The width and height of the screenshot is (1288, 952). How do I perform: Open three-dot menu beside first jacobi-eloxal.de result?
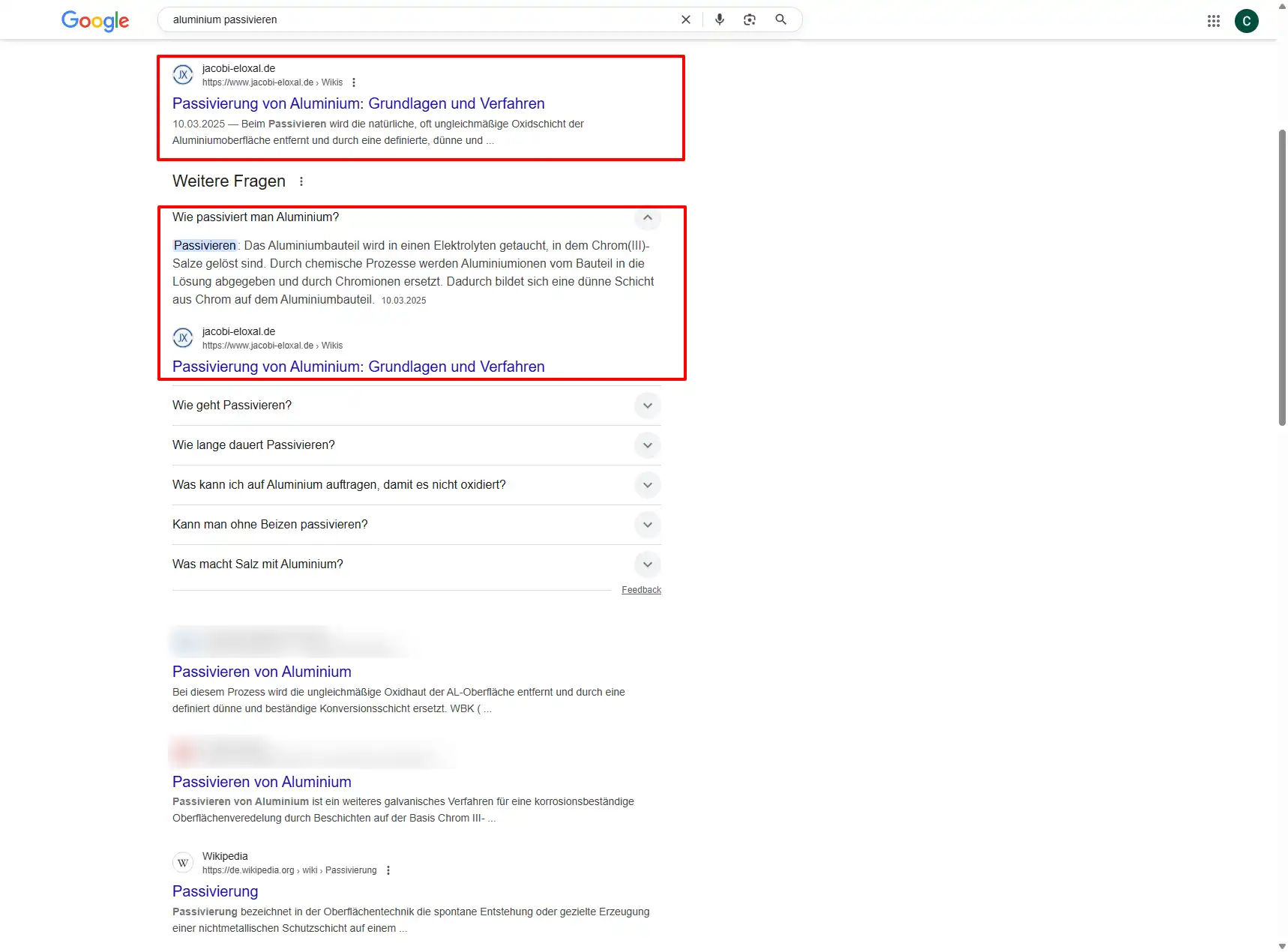pyautogui.click(x=354, y=82)
